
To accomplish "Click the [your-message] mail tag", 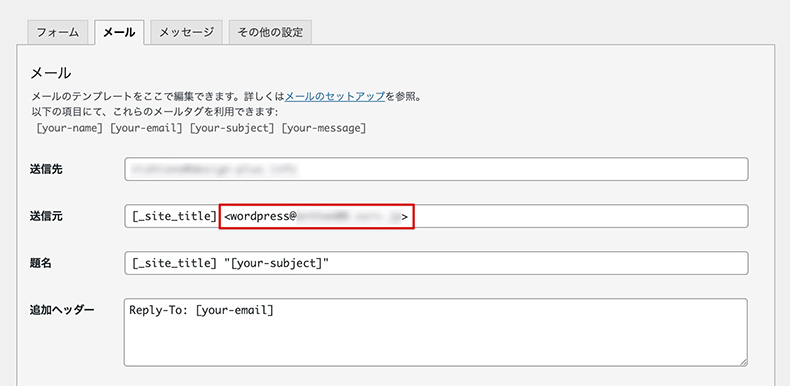I will (x=324, y=128).
